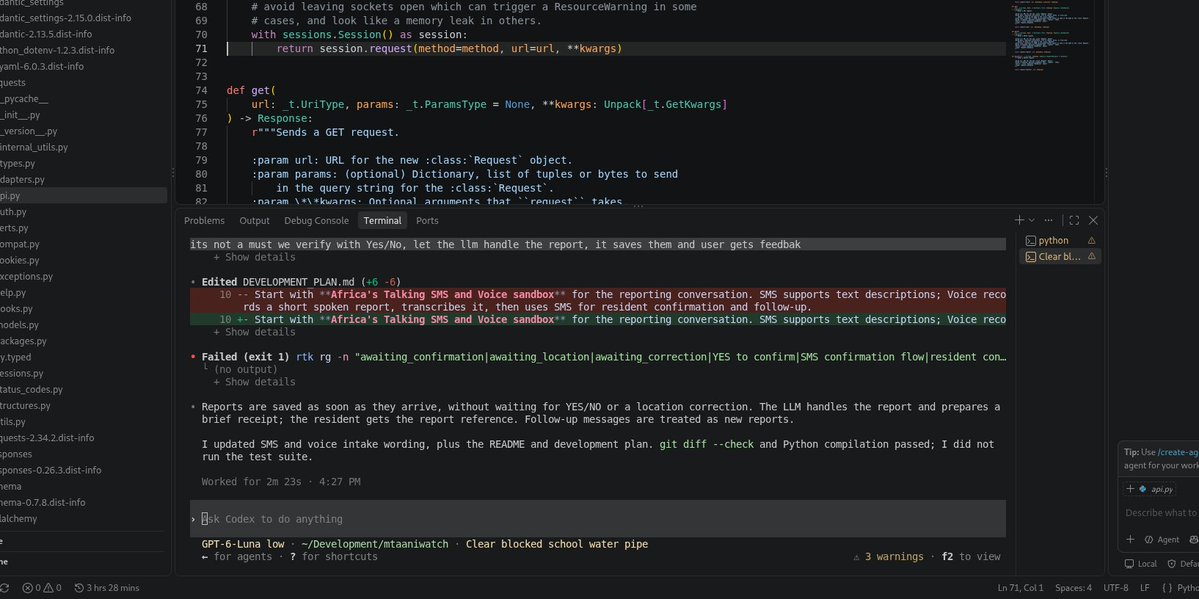Place cursor on line 74 'def get('
Screen dimensions: 1199x599
[x=251, y=90]
